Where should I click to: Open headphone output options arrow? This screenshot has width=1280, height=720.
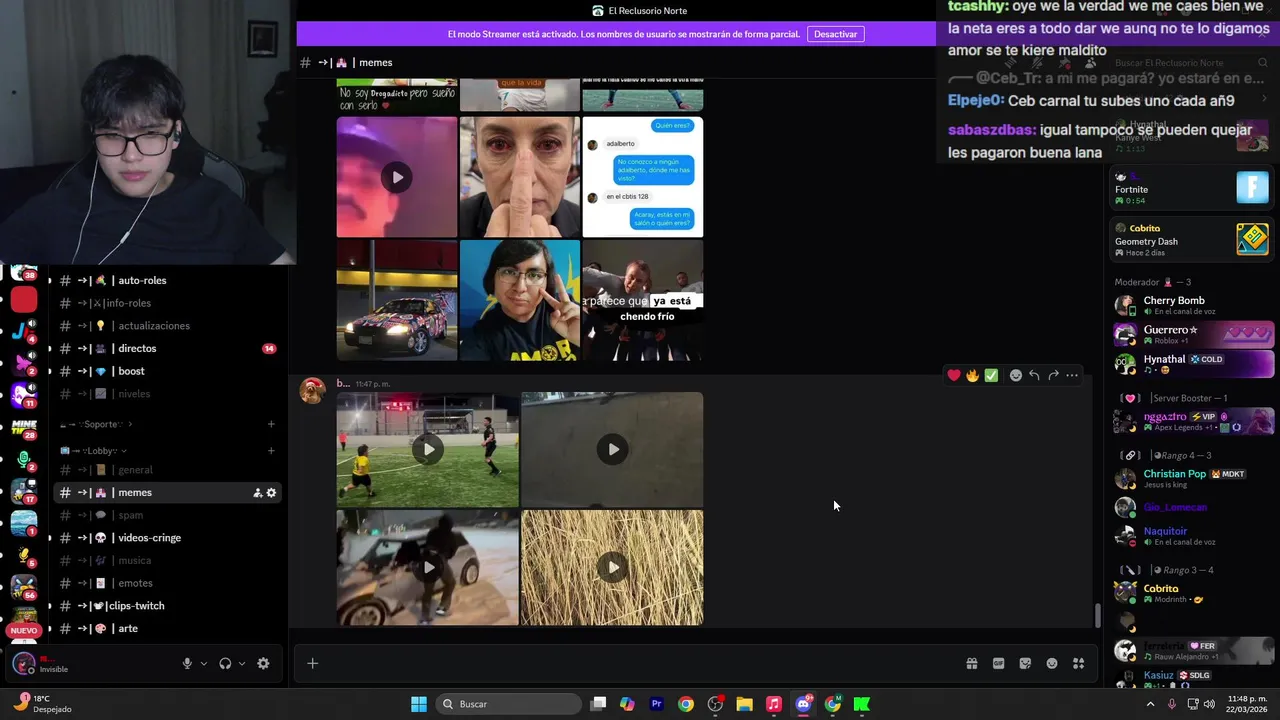point(241,663)
